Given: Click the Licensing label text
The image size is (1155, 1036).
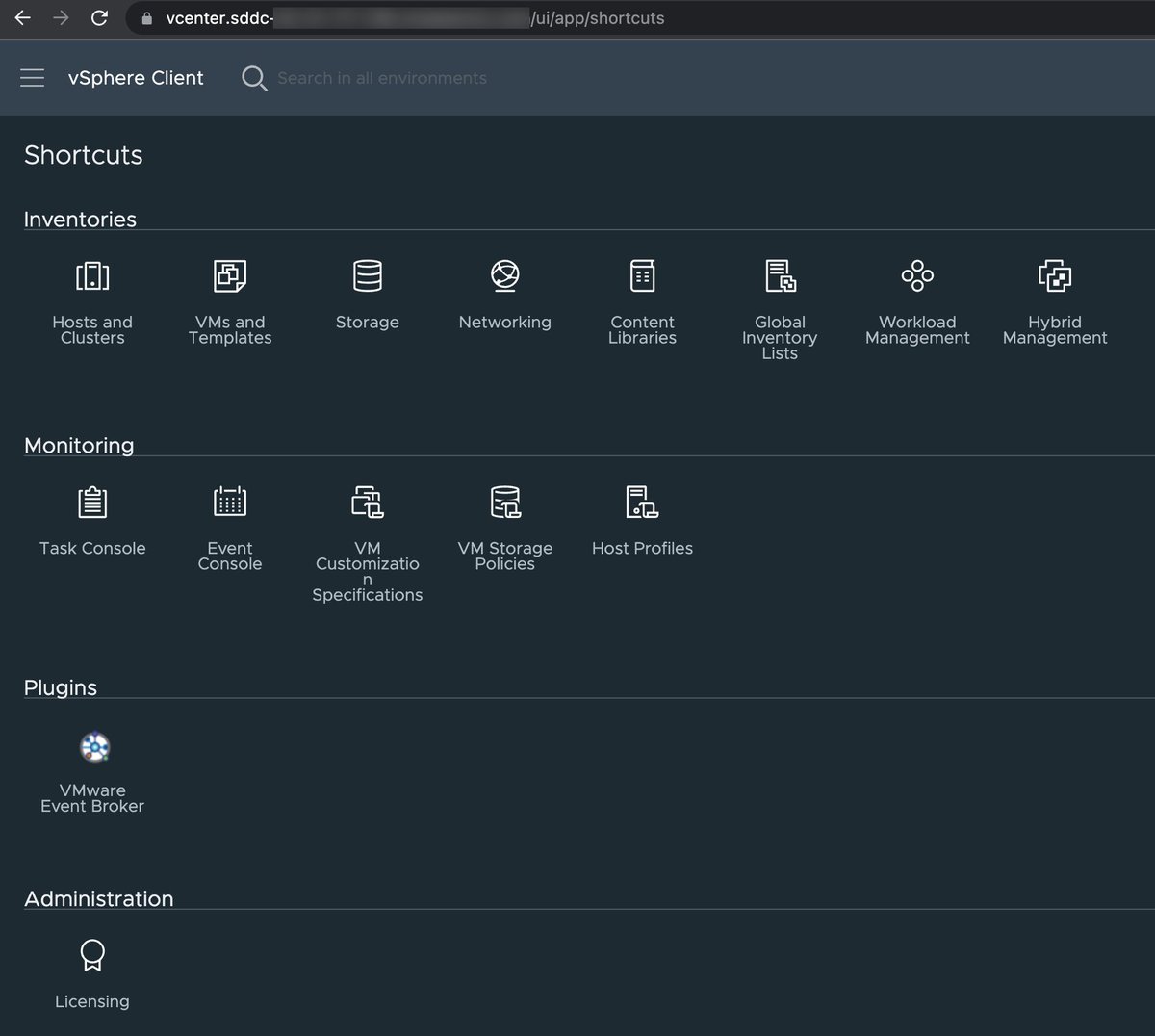Looking at the screenshot, I should coord(92,1001).
